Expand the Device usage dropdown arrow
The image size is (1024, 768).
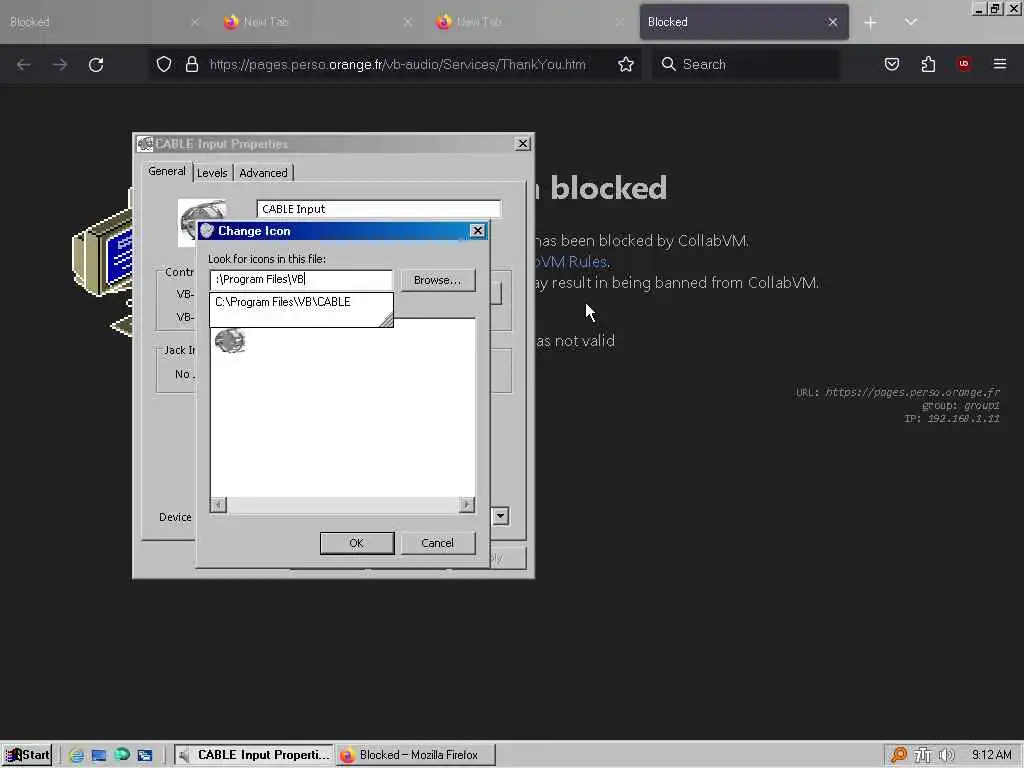pos(500,516)
